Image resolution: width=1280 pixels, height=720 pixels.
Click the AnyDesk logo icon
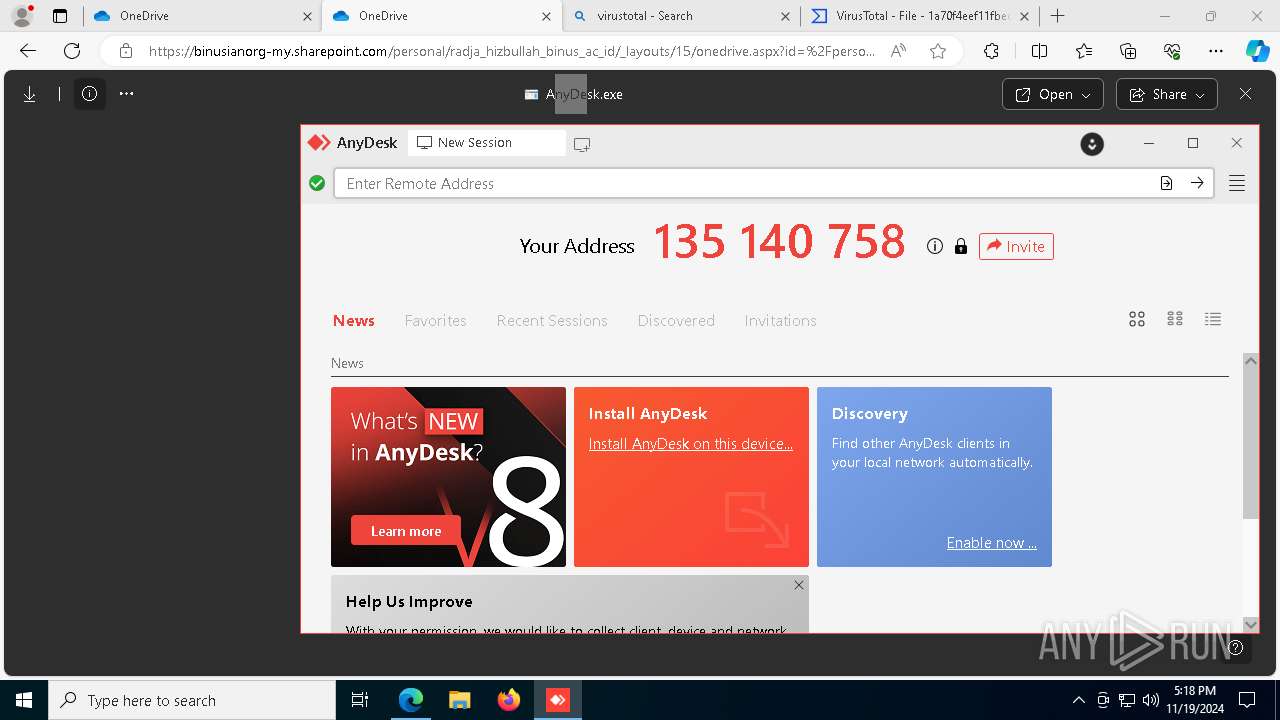pyautogui.click(x=319, y=143)
